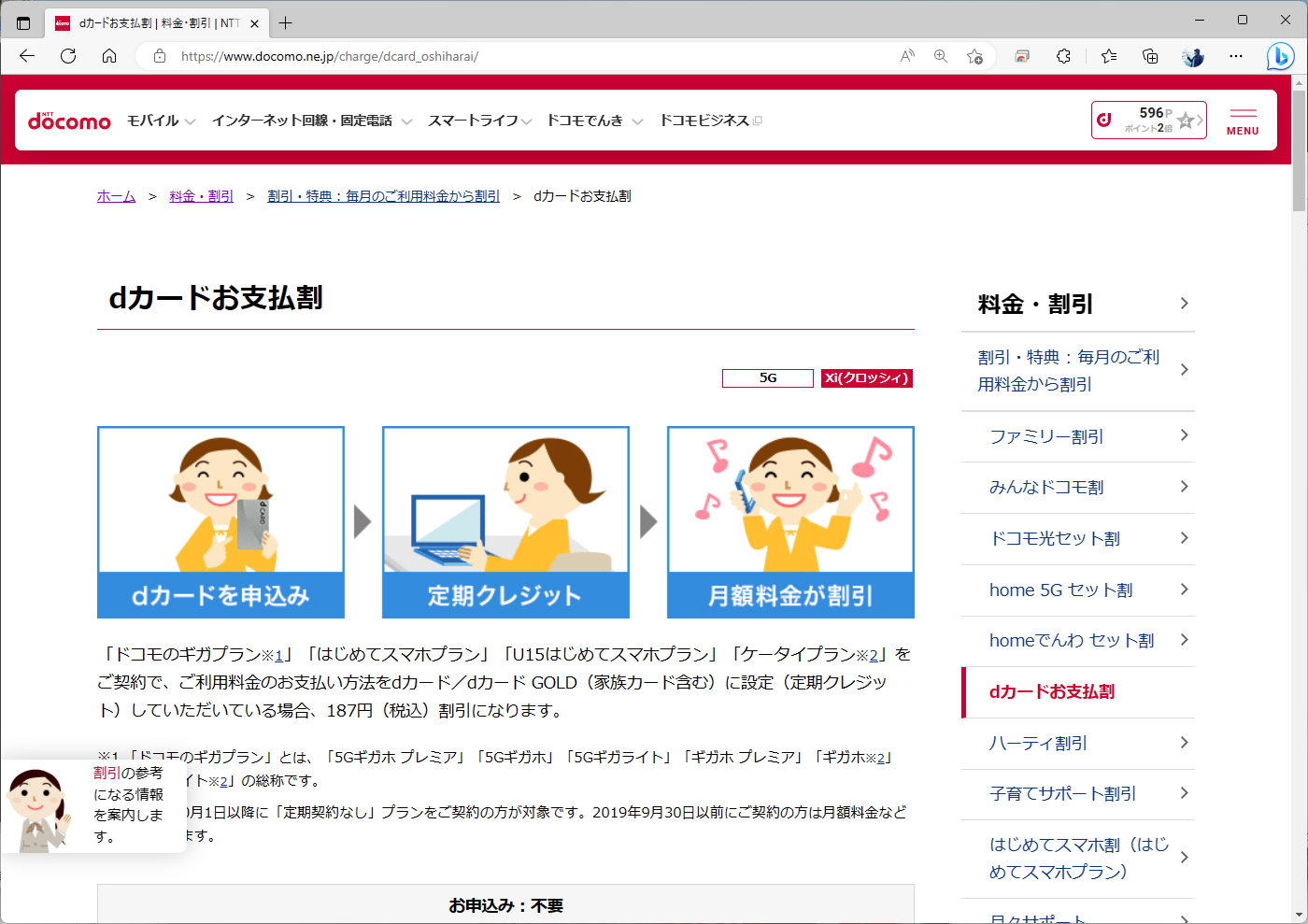Image resolution: width=1308 pixels, height=924 pixels.
Task: Select current dカードお支払割 sidebar item
Action: (1078, 692)
